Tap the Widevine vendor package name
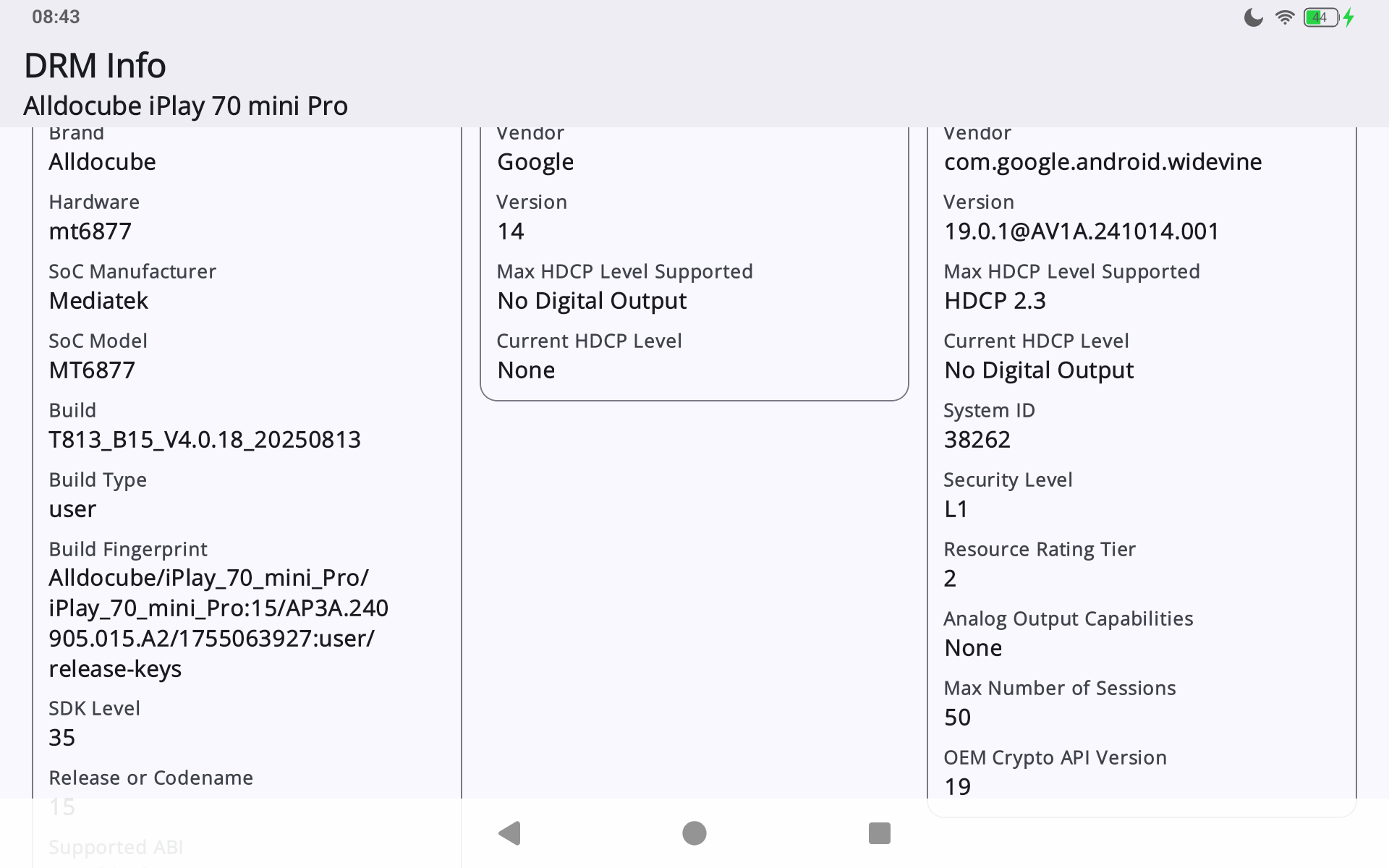Viewport: 1389px width, 868px height. click(1103, 162)
